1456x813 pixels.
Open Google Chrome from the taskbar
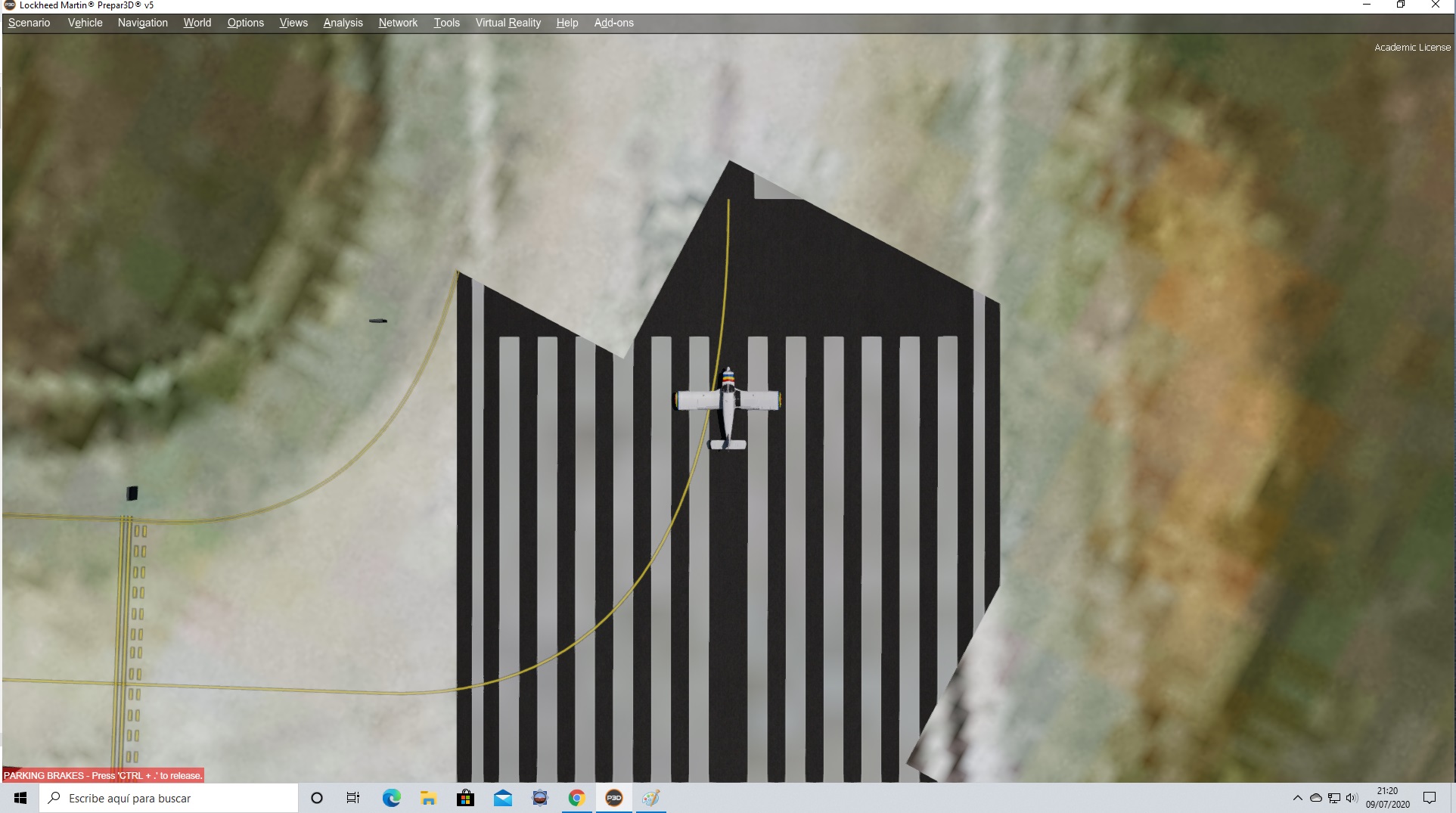(x=576, y=798)
